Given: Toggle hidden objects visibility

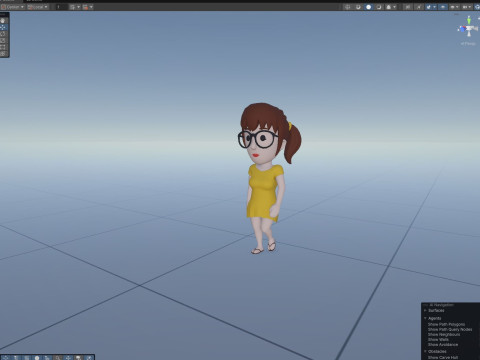Looking at the screenshot, I should pos(443,7).
